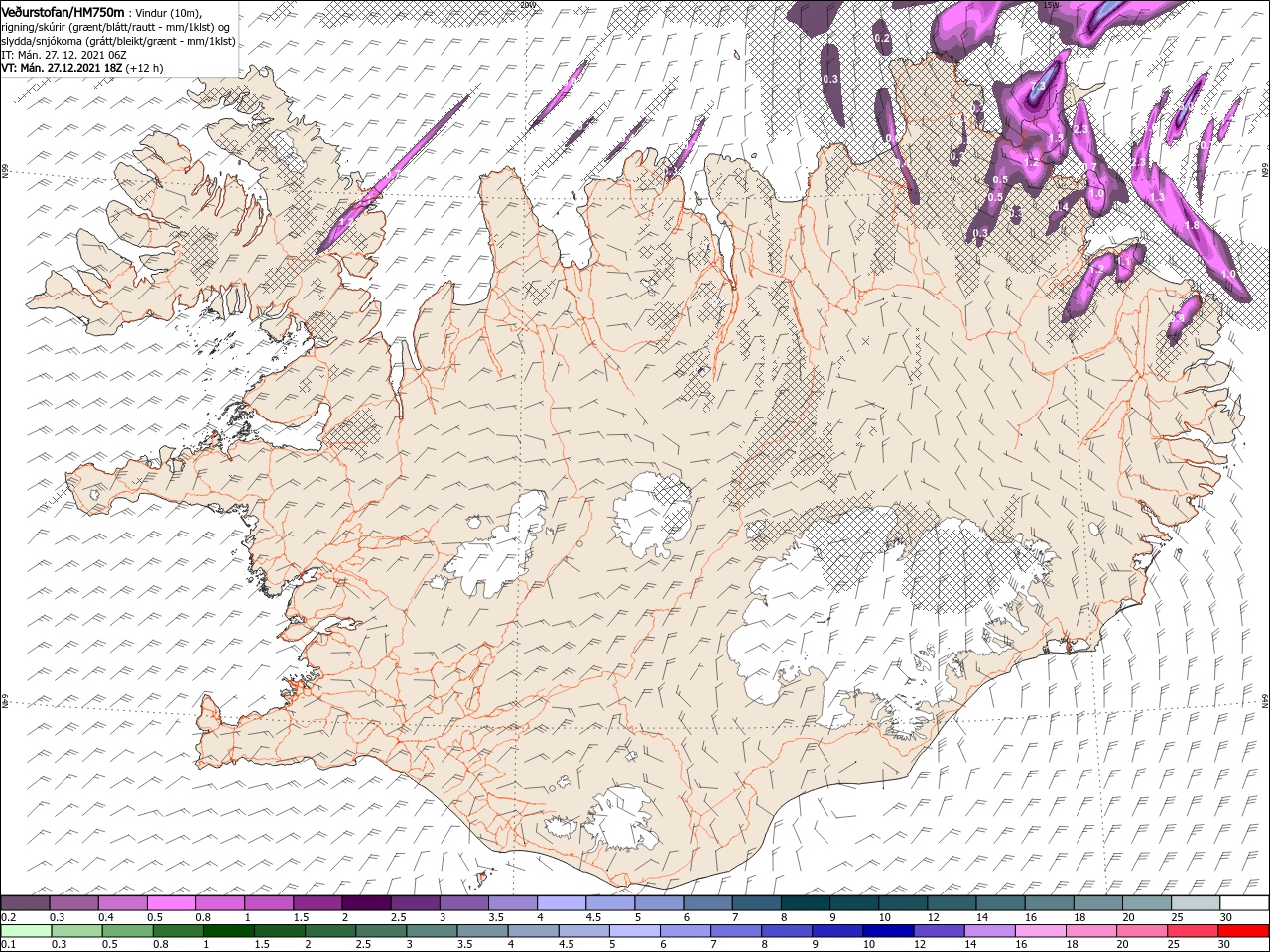The image size is (1270, 952).
Task: Click the 'Veðurstofan/HM750m' map title
Action: coord(63,11)
